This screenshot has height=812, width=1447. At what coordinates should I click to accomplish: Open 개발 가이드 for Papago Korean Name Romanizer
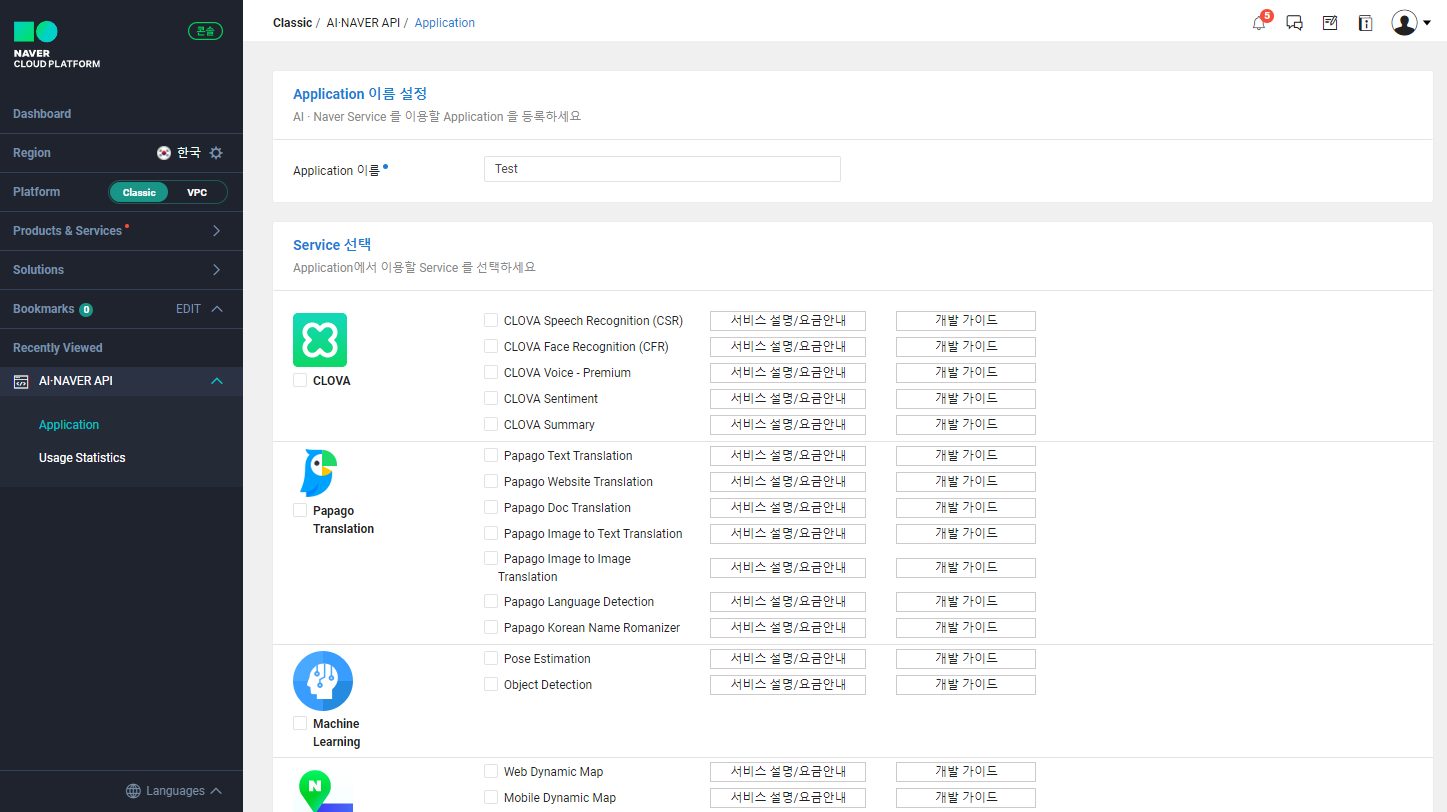(x=966, y=628)
